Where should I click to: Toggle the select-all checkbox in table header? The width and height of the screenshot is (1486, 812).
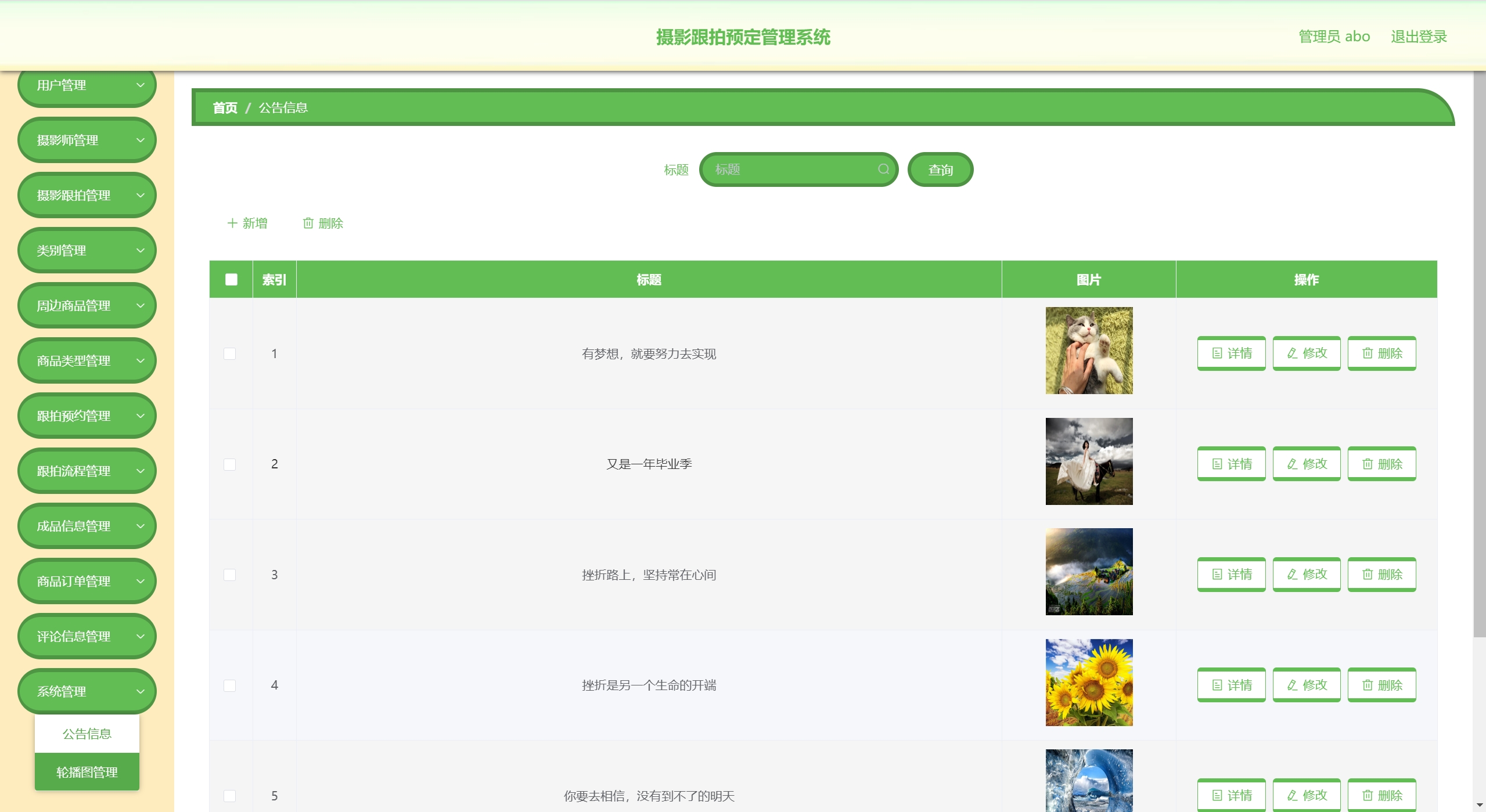click(231, 279)
